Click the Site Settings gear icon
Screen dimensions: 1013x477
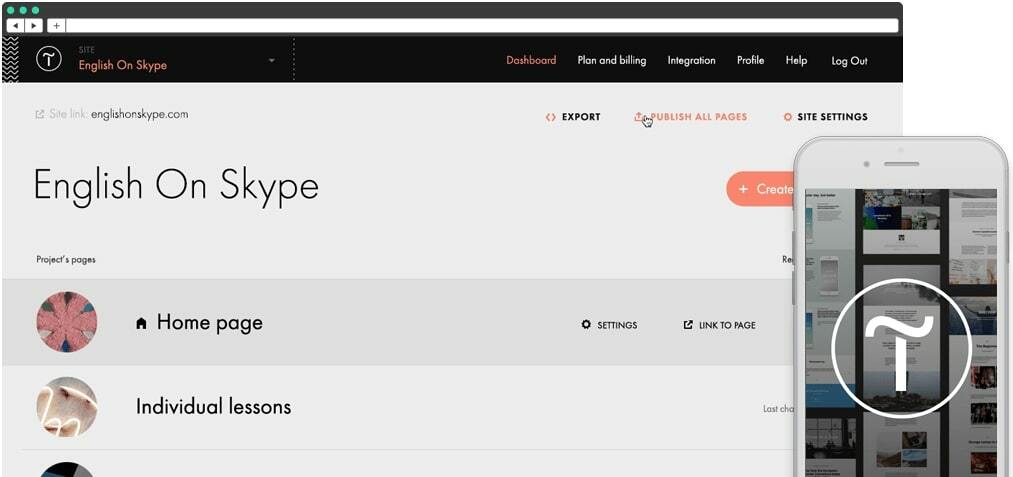click(x=787, y=117)
